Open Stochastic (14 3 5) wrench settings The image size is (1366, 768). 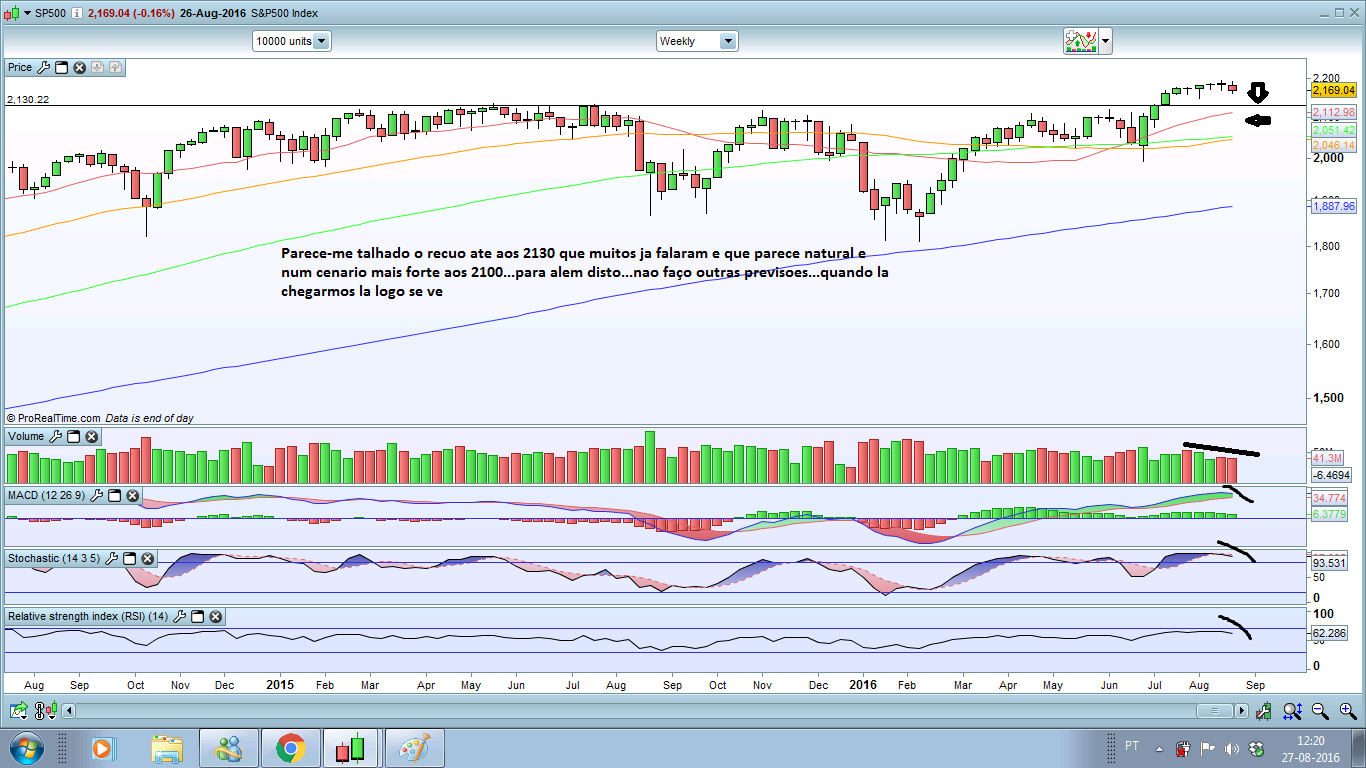click(x=111, y=558)
